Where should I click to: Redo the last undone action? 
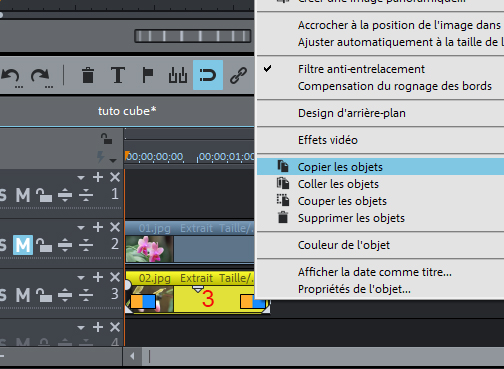pyautogui.click(x=41, y=76)
